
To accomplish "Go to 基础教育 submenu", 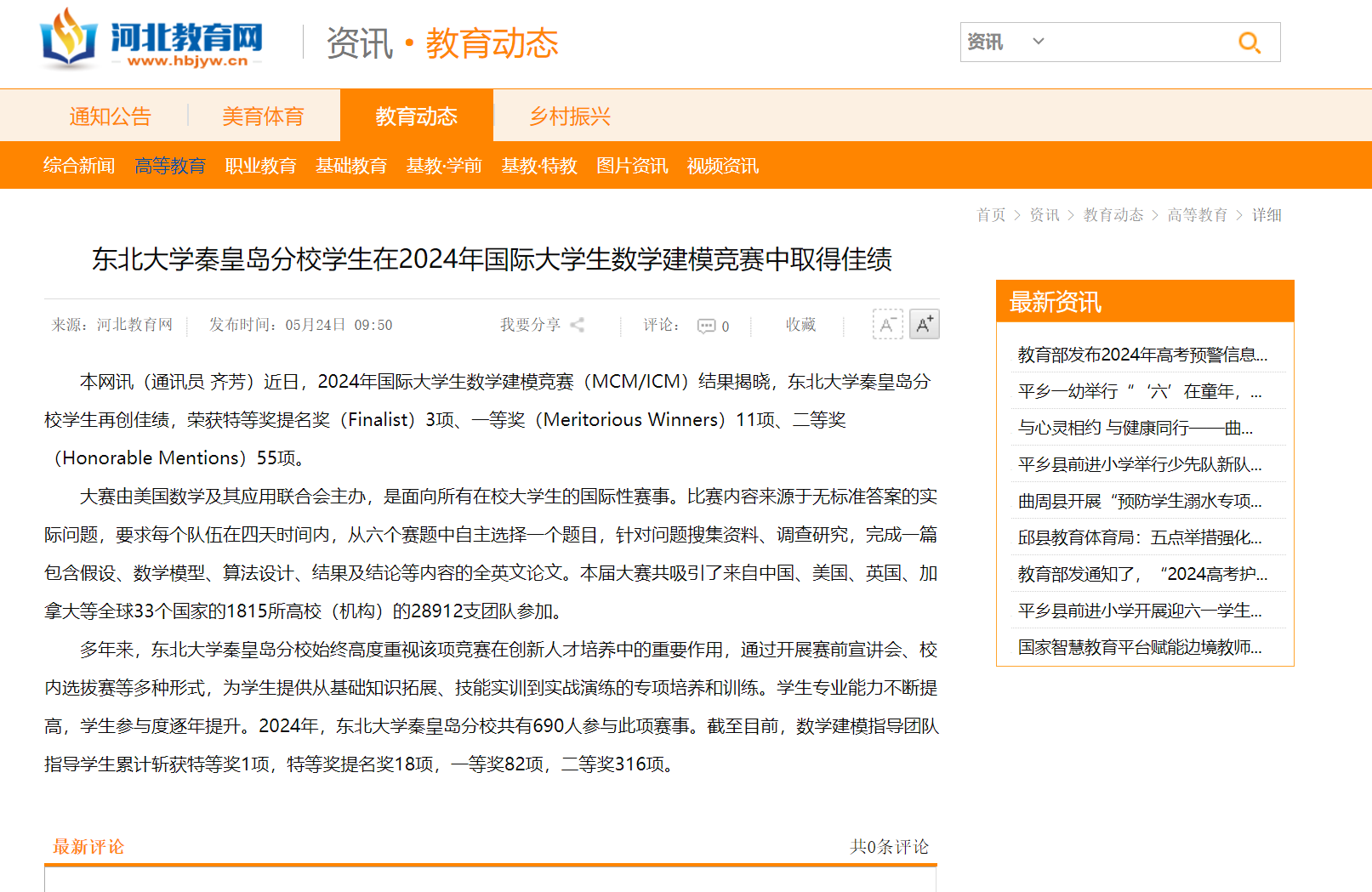I will (x=351, y=166).
